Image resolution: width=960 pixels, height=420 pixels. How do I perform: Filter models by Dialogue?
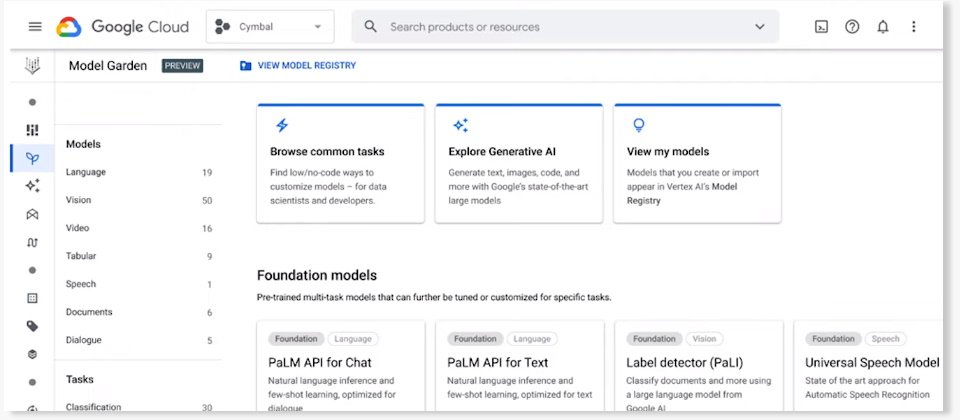click(139, 340)
